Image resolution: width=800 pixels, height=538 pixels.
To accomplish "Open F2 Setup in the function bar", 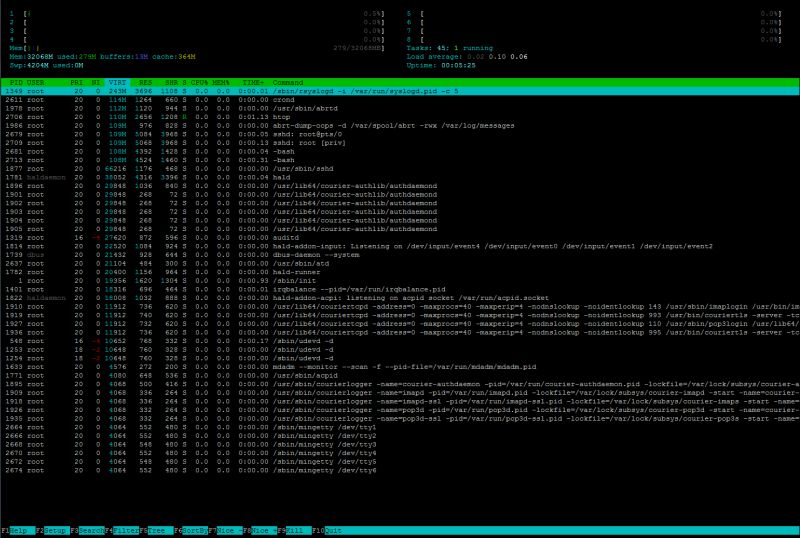I will pos(53,530).
